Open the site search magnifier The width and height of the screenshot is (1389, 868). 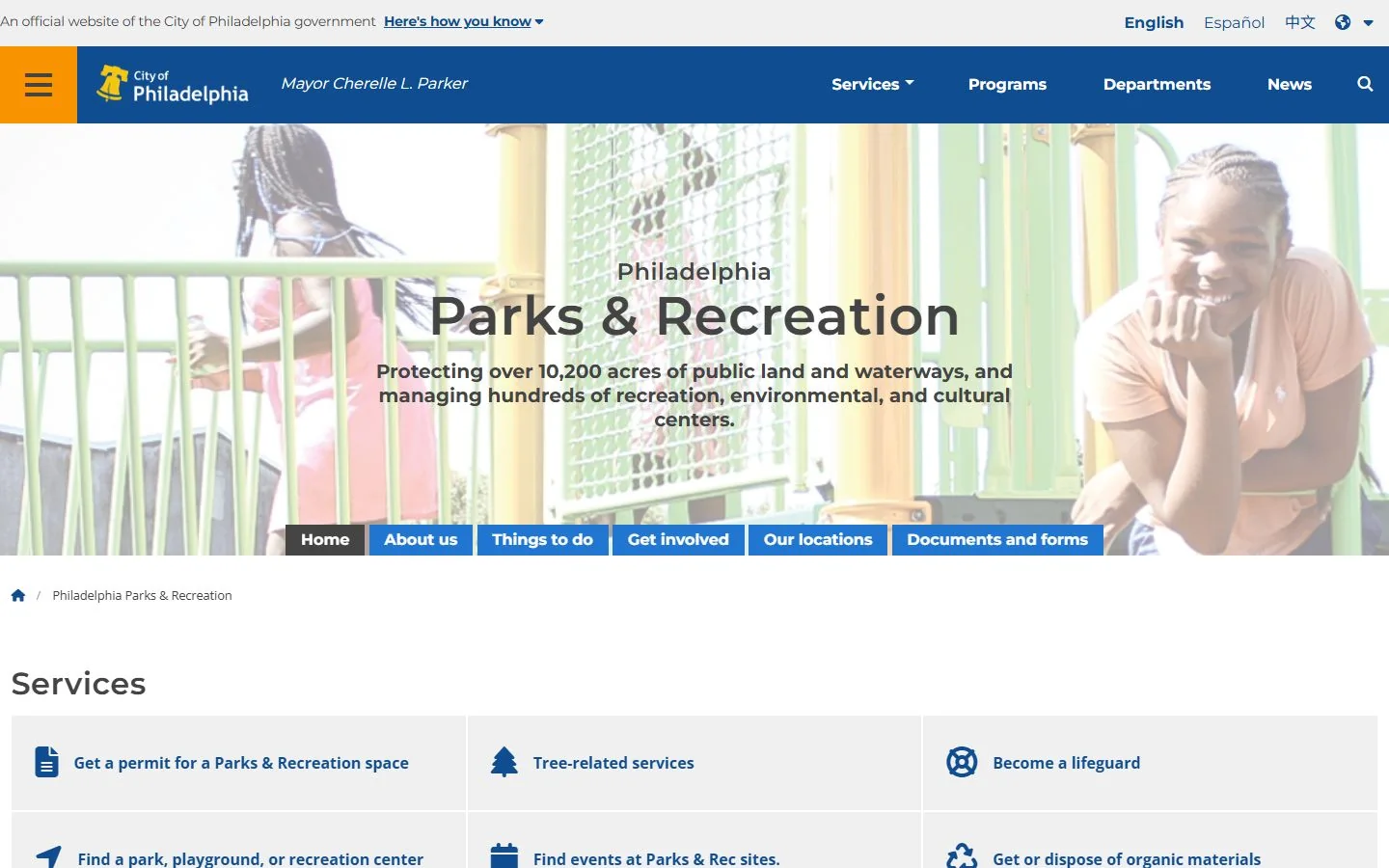(x=1365, y=84)
